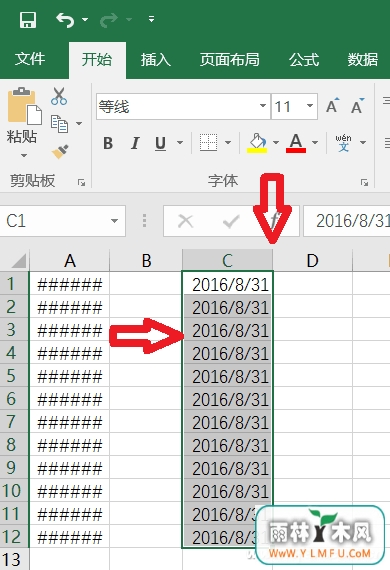The height and width of the screenshot is (570, 390).
Task: Click the Undo arrow icon
Action: 65,20
